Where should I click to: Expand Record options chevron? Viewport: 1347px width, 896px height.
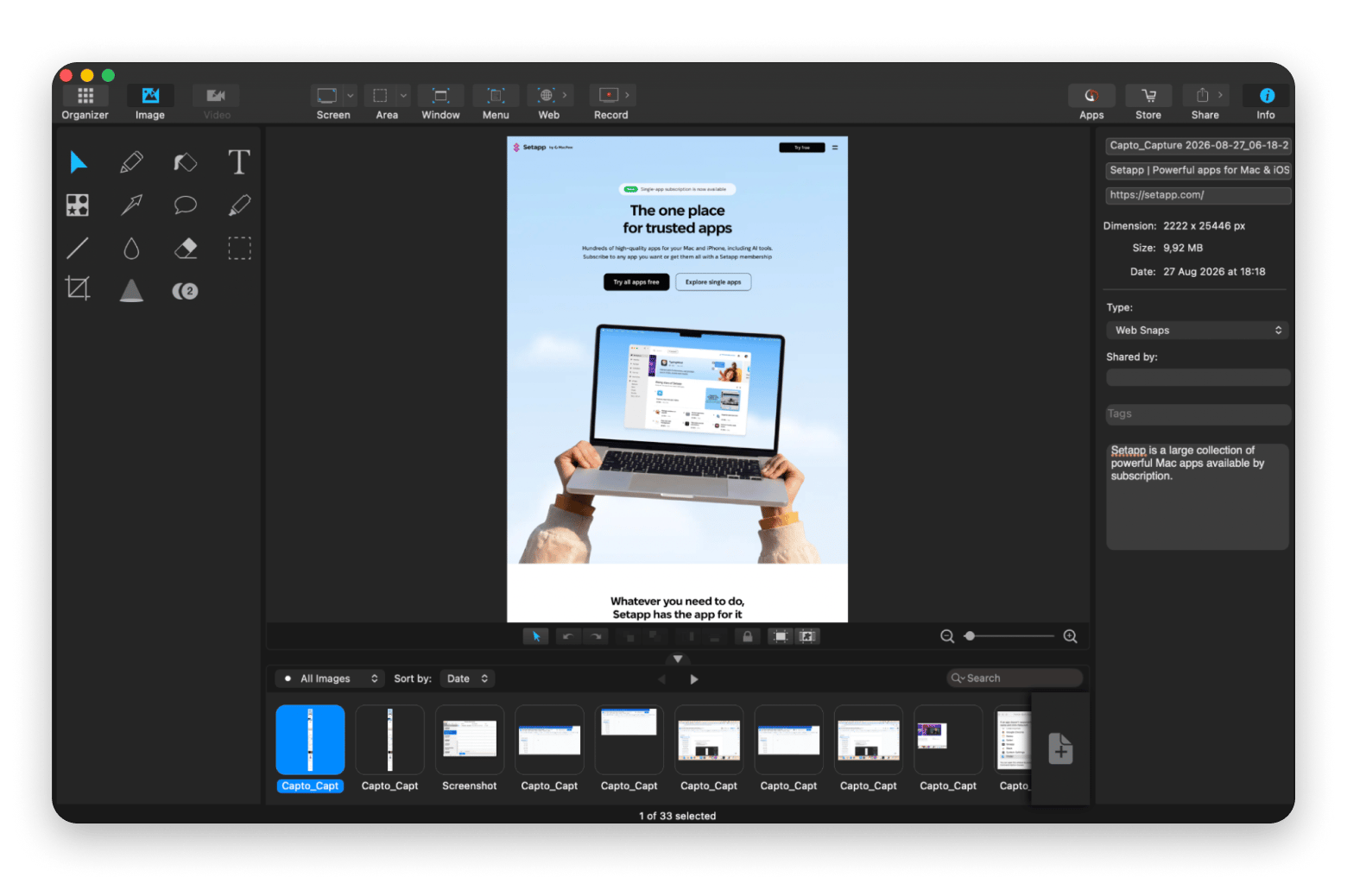click(x=628, y=95)
